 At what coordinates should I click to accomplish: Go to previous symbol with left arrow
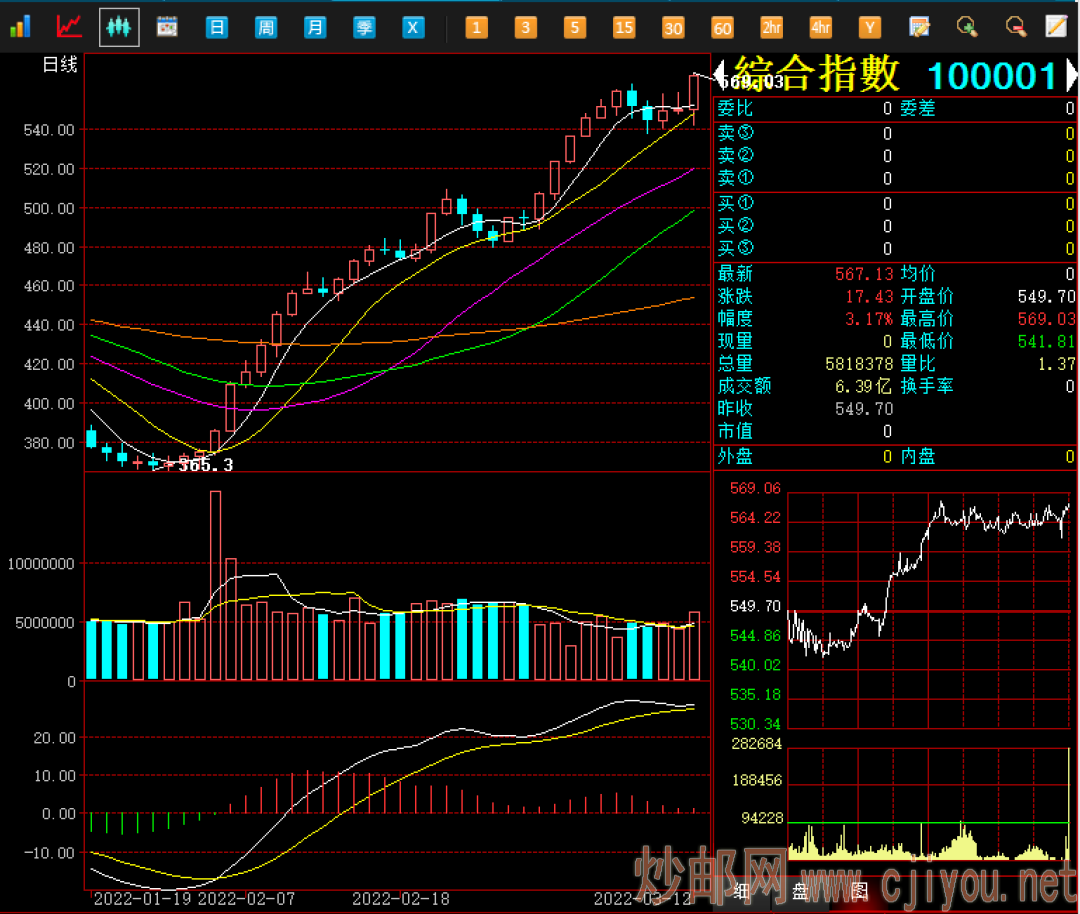[x=719, y=76]
